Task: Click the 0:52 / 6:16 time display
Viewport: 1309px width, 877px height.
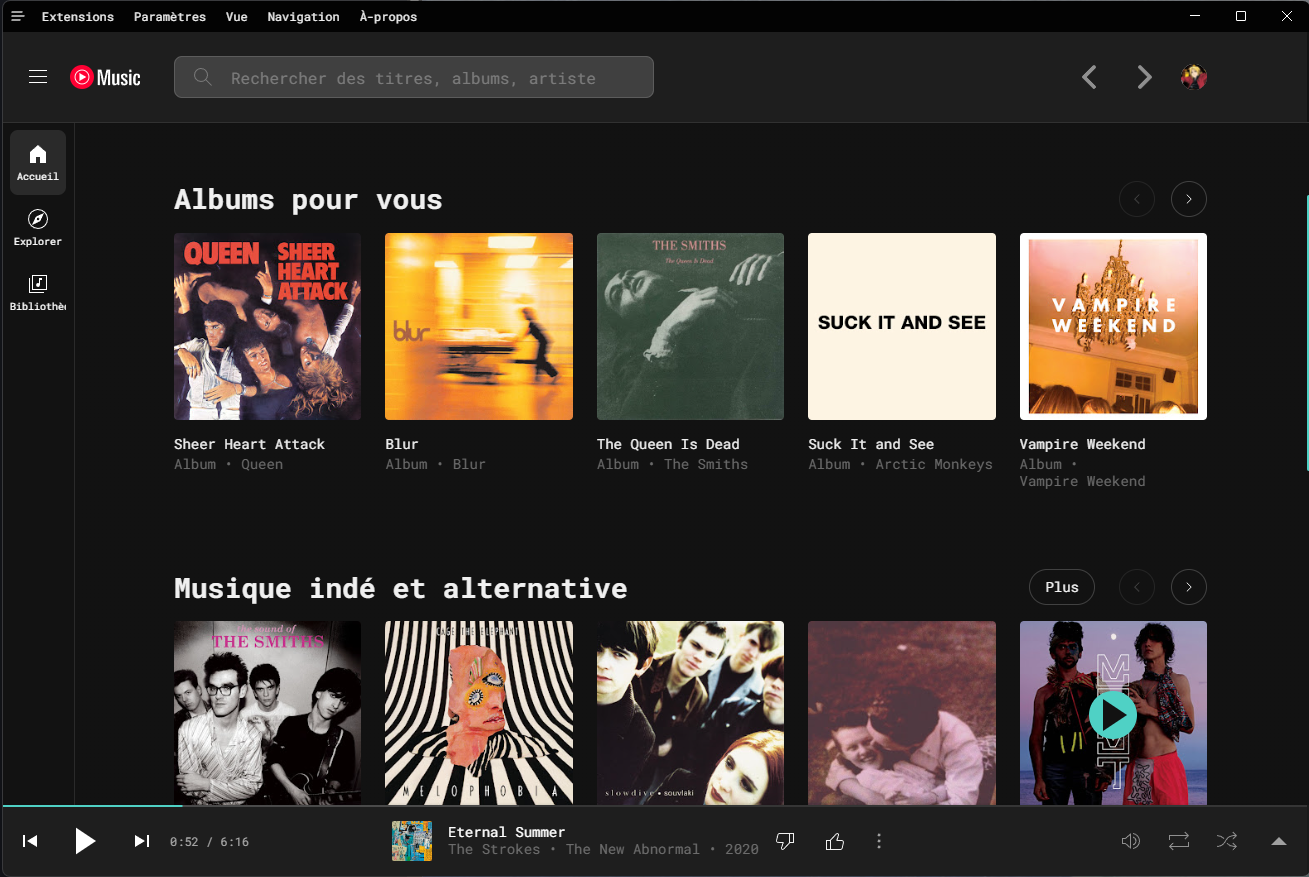Action: 209,842
